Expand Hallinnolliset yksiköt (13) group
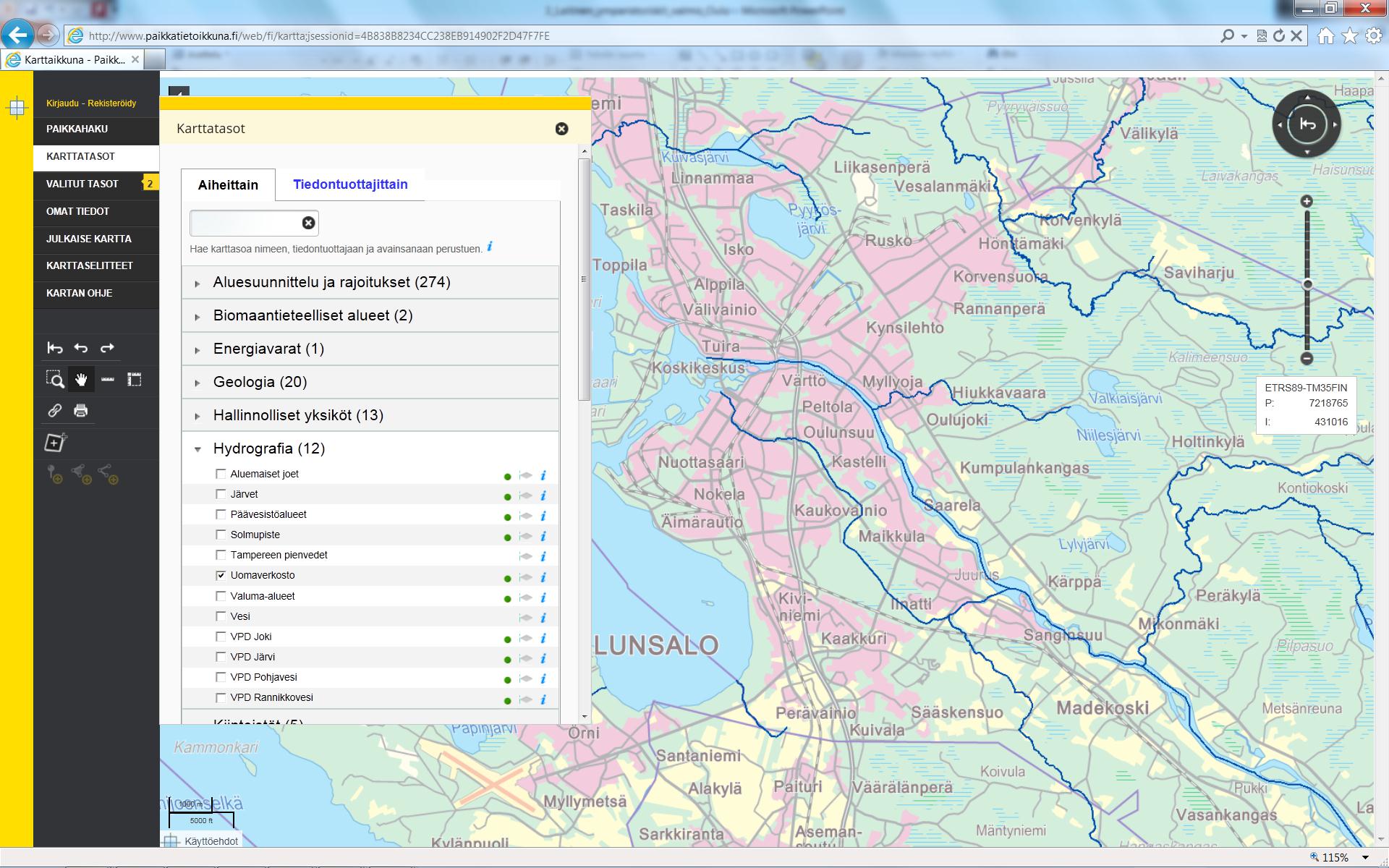This screenshot has height=868, width=1389. point(370,415)
